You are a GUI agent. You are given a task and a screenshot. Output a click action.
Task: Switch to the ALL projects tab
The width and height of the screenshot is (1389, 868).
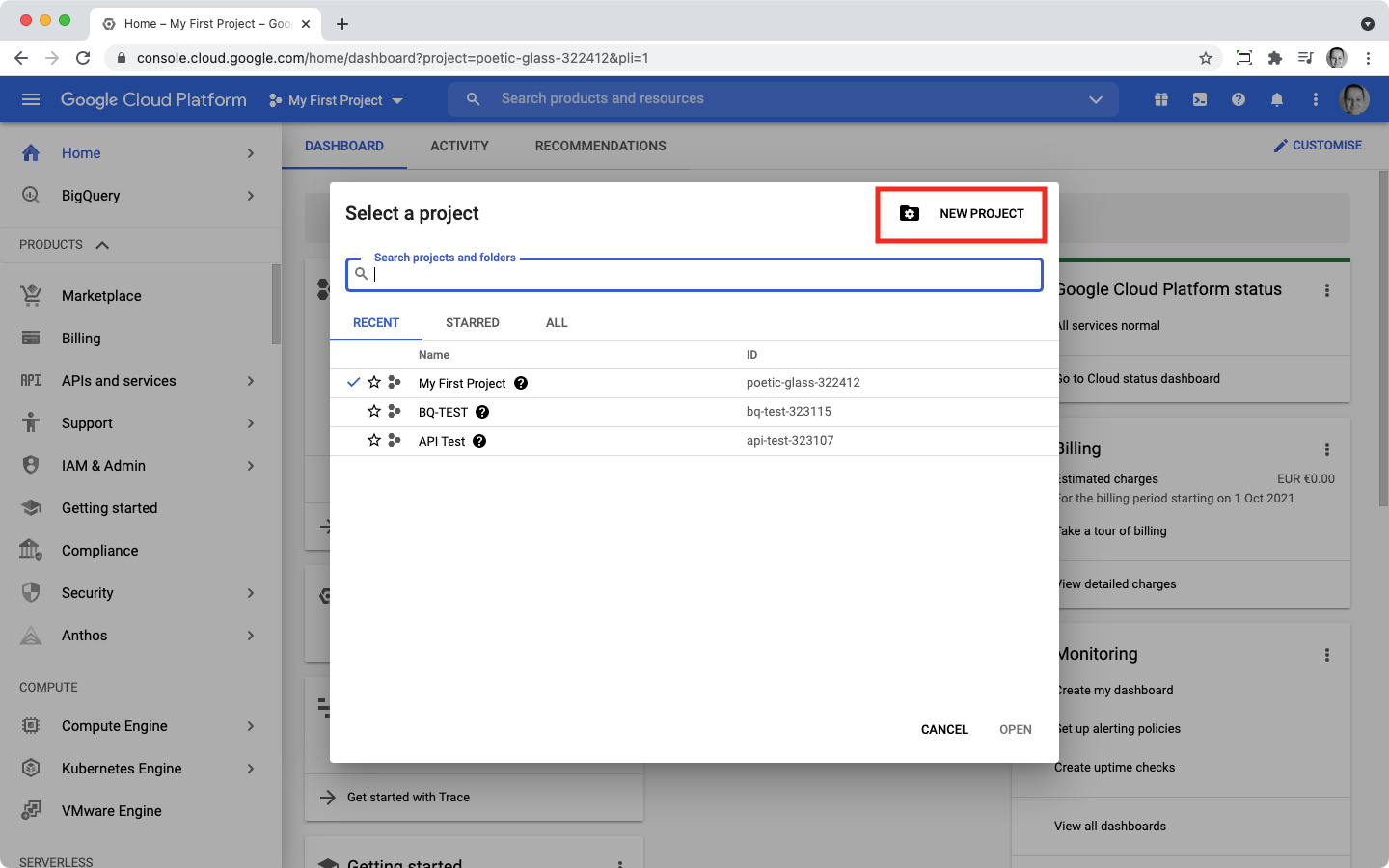tap(557, 323)
